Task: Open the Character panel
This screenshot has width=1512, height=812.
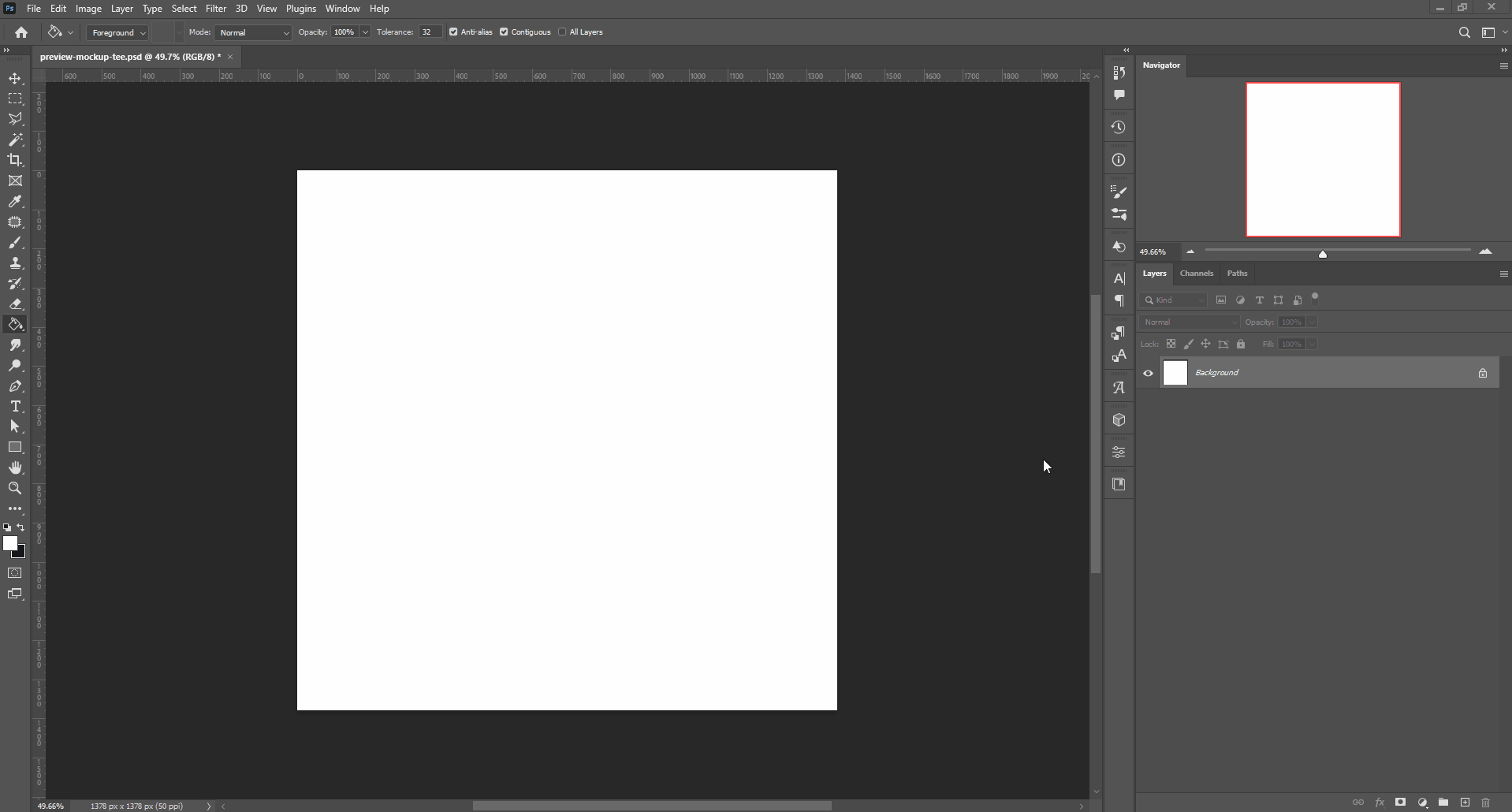Action: point(1119,278)
